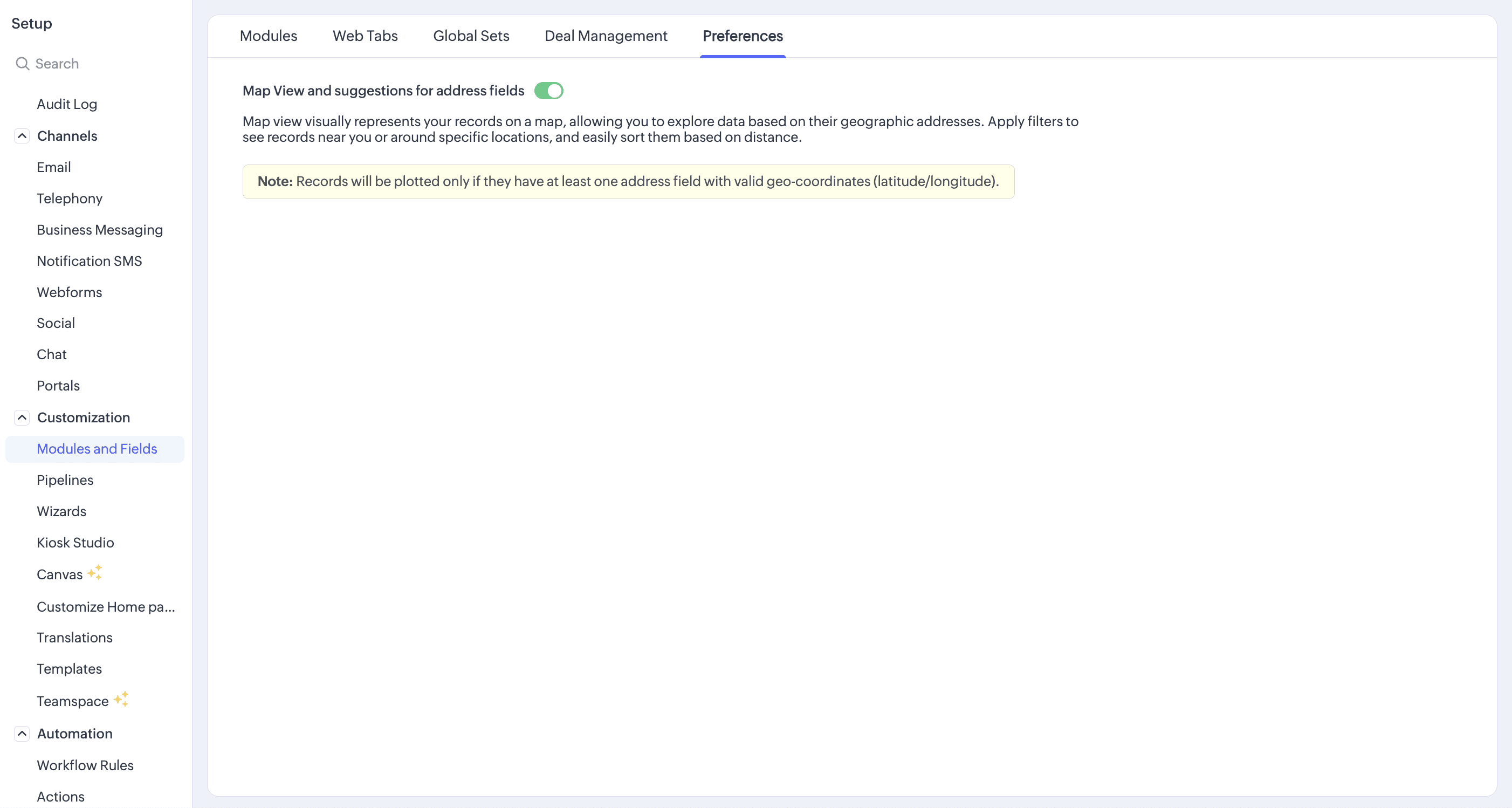Collapse the Customization section chevron
This screenshot has width=1512, height=808.
(22, 417)
